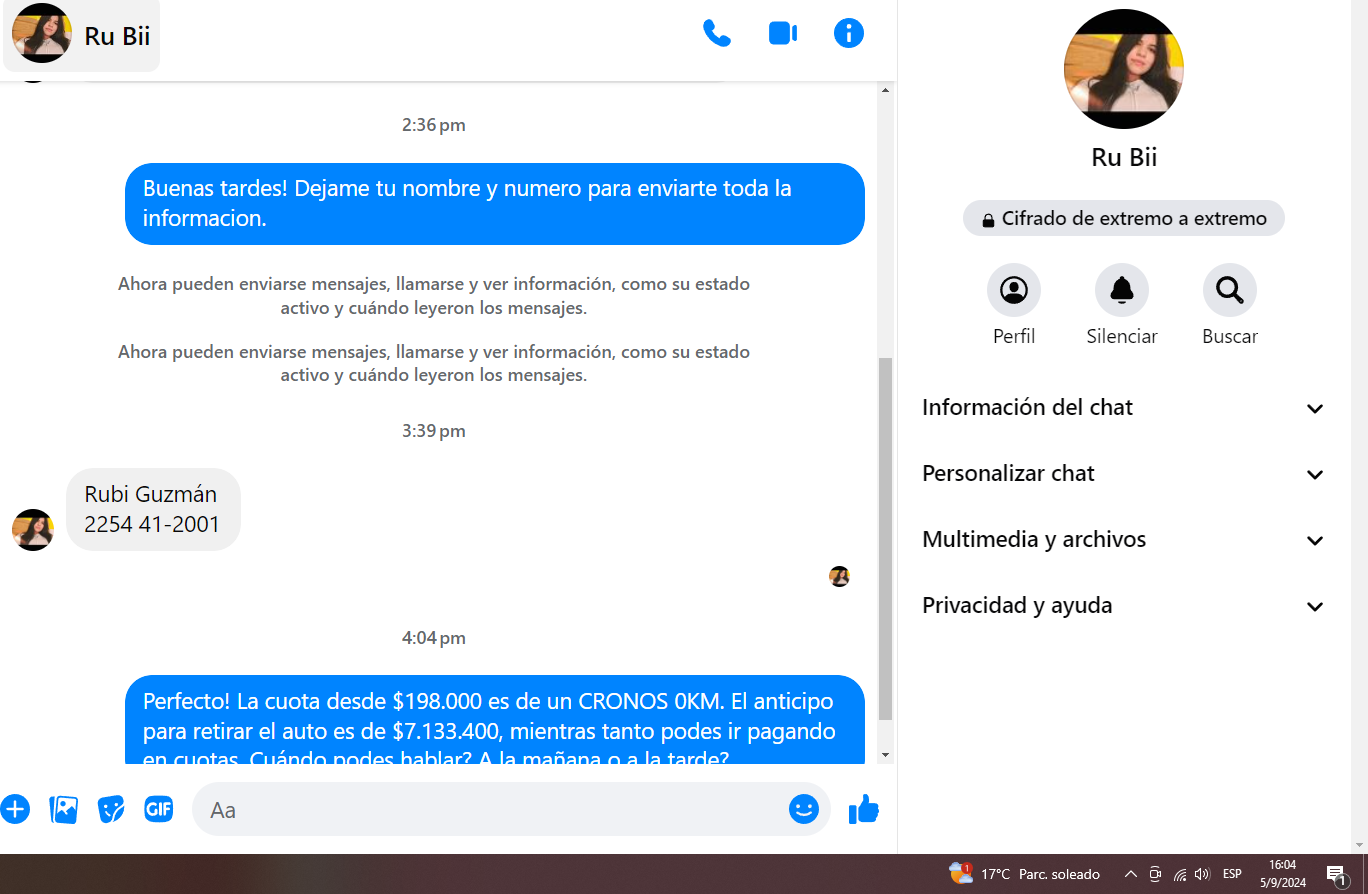Image resolution: width=1368 pixels, height=894 pixels.
Task: Click the chat scrollbar up arrow
Action: click(885, 90)
